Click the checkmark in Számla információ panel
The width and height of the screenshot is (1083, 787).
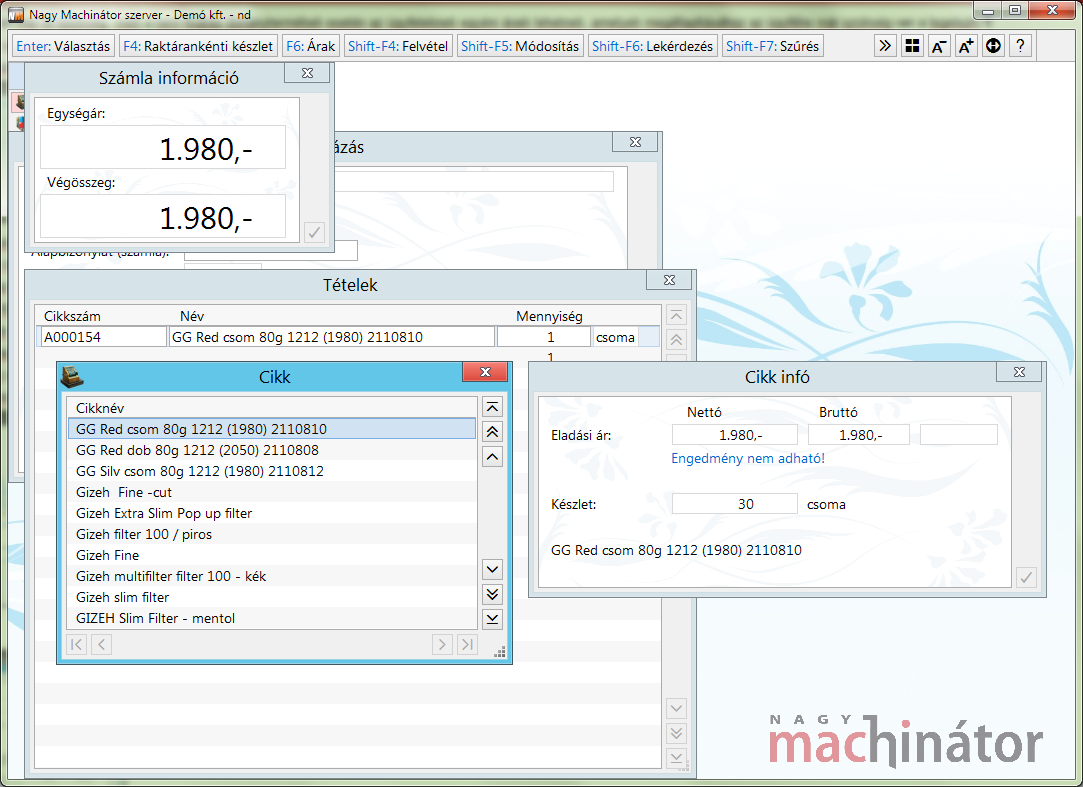[x=314, y=232]
